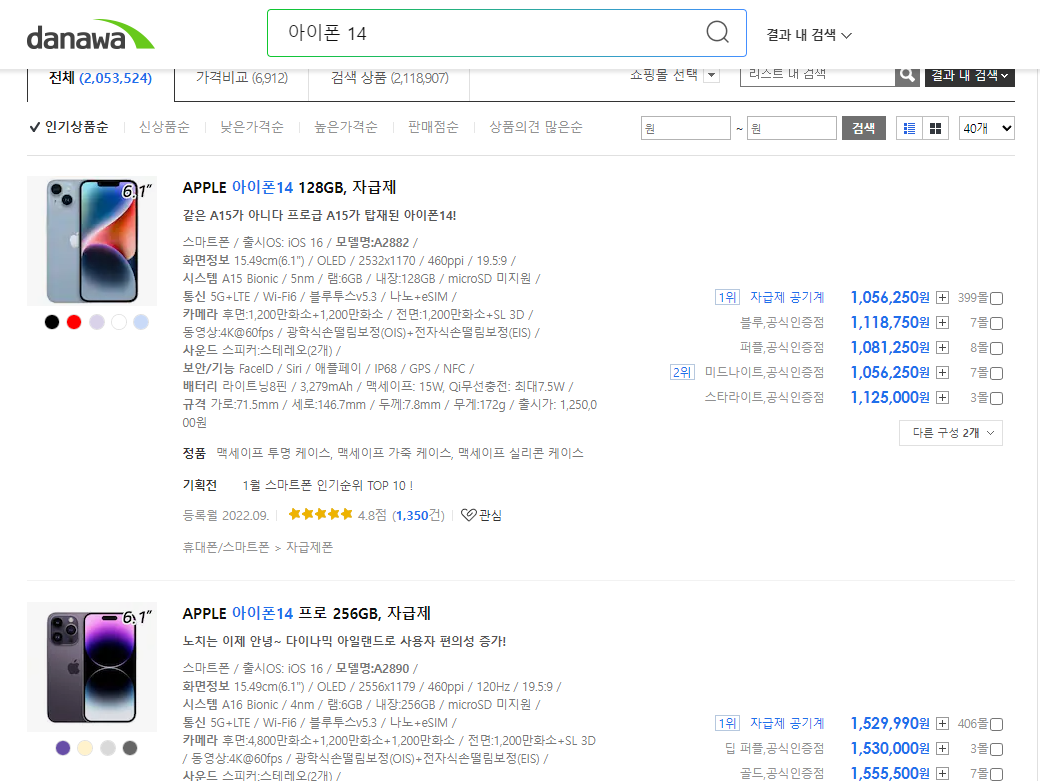Select the light blue color swatch for iPhone 14
This screenshot has height=781, width=1040.
pyautogui.click(x=141, y=322)
